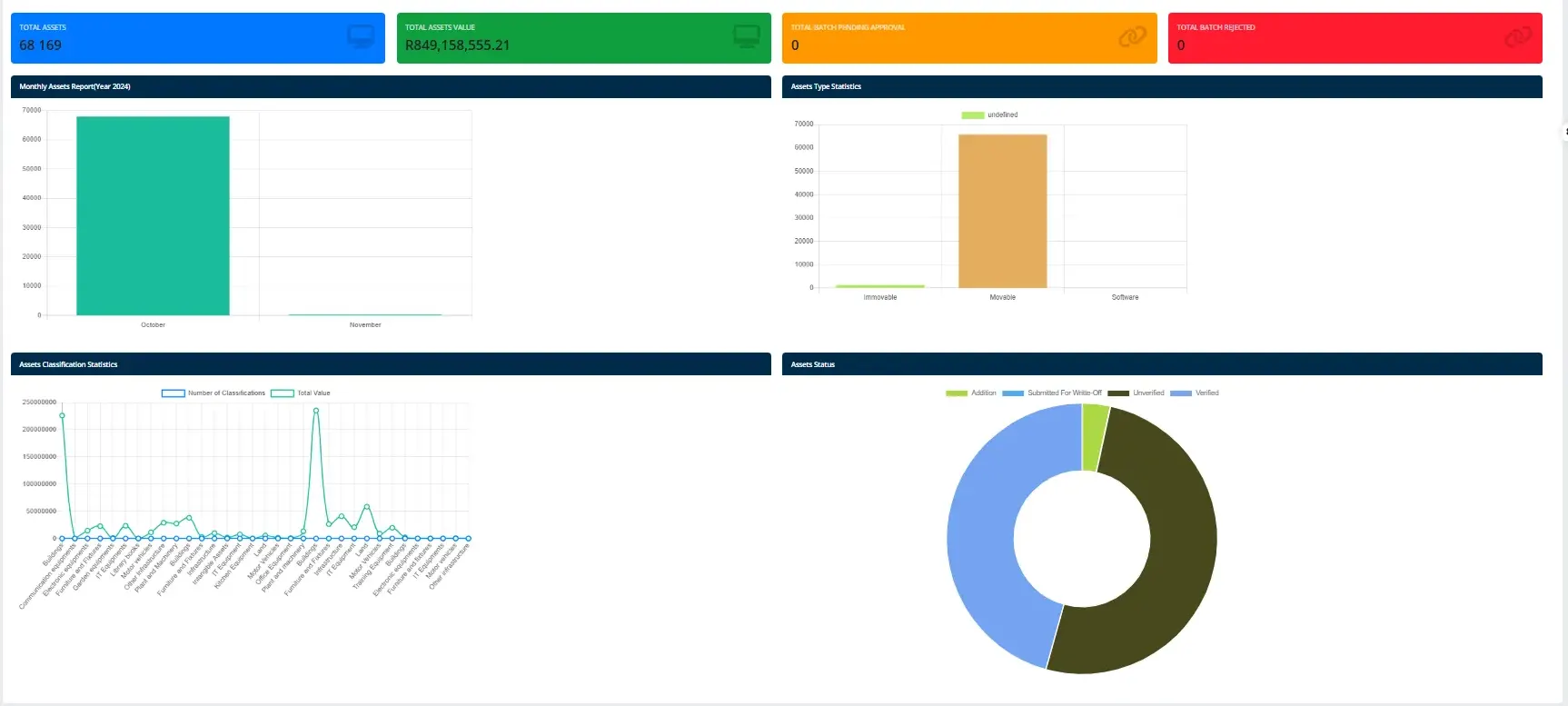Click the 'Assets Classification Statistics' panel header

point(391,364)
